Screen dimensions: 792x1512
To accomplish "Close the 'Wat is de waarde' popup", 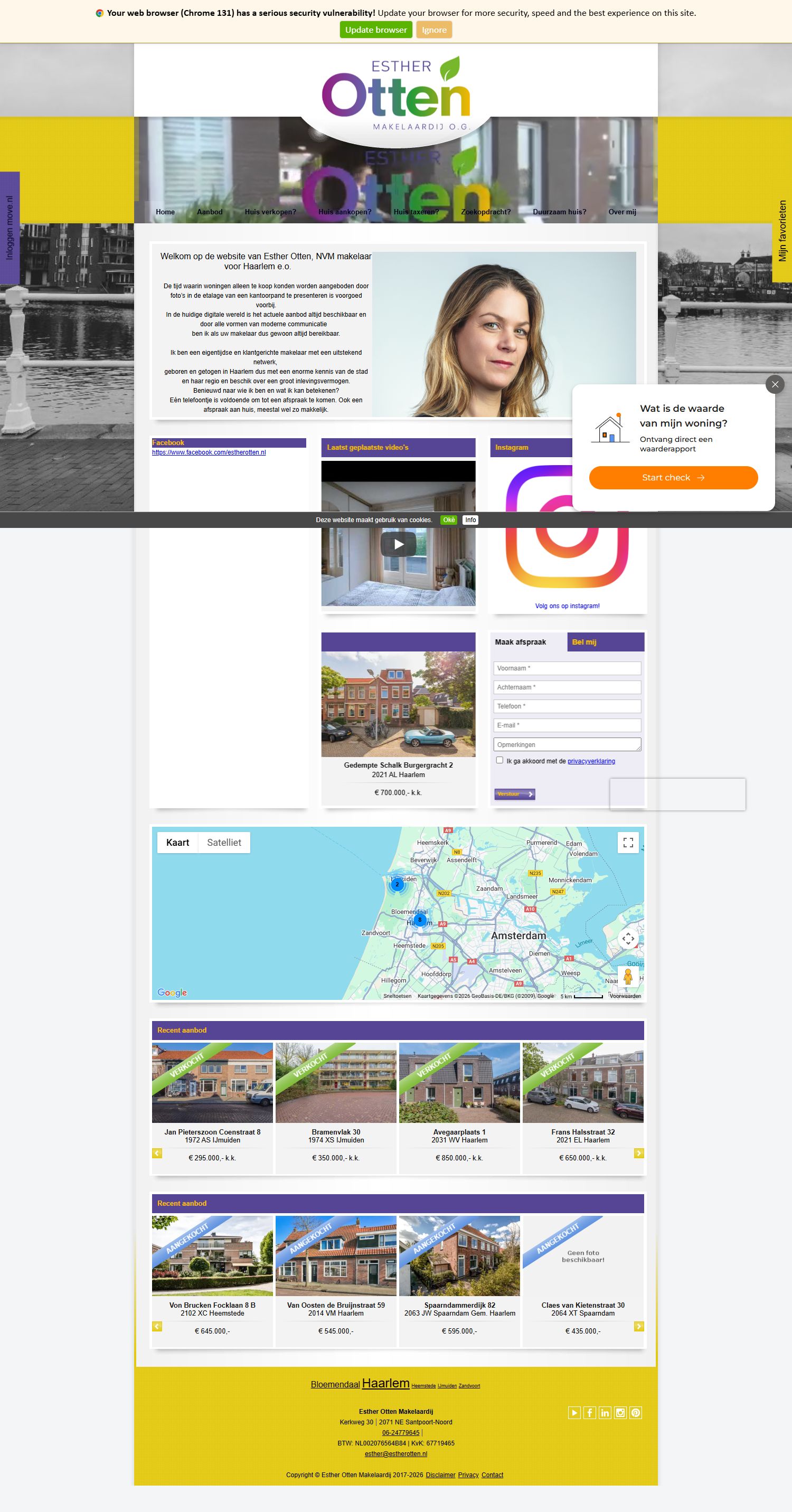I will (775, 384).
